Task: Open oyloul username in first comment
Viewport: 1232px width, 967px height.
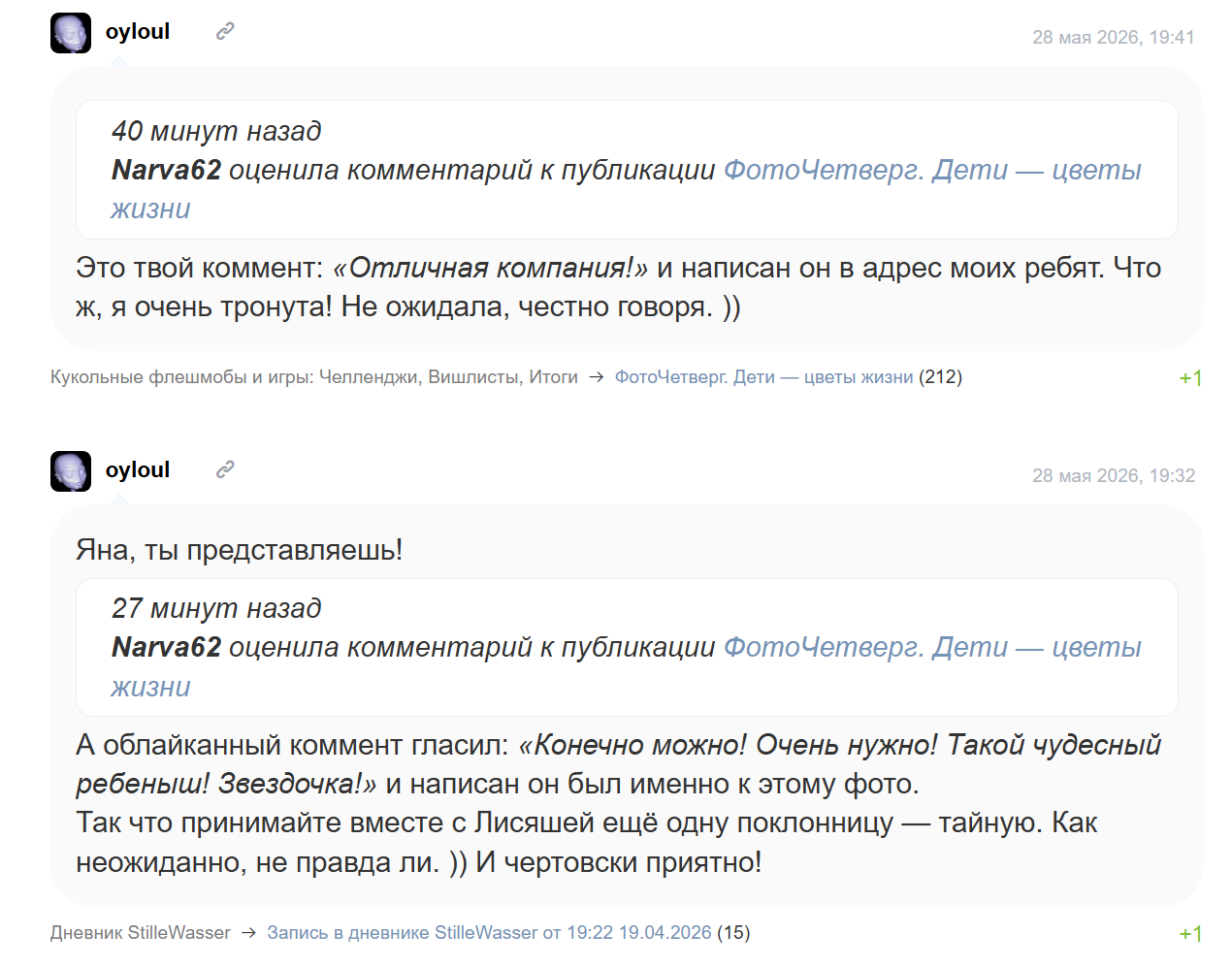Action: (x=138, y=31)
